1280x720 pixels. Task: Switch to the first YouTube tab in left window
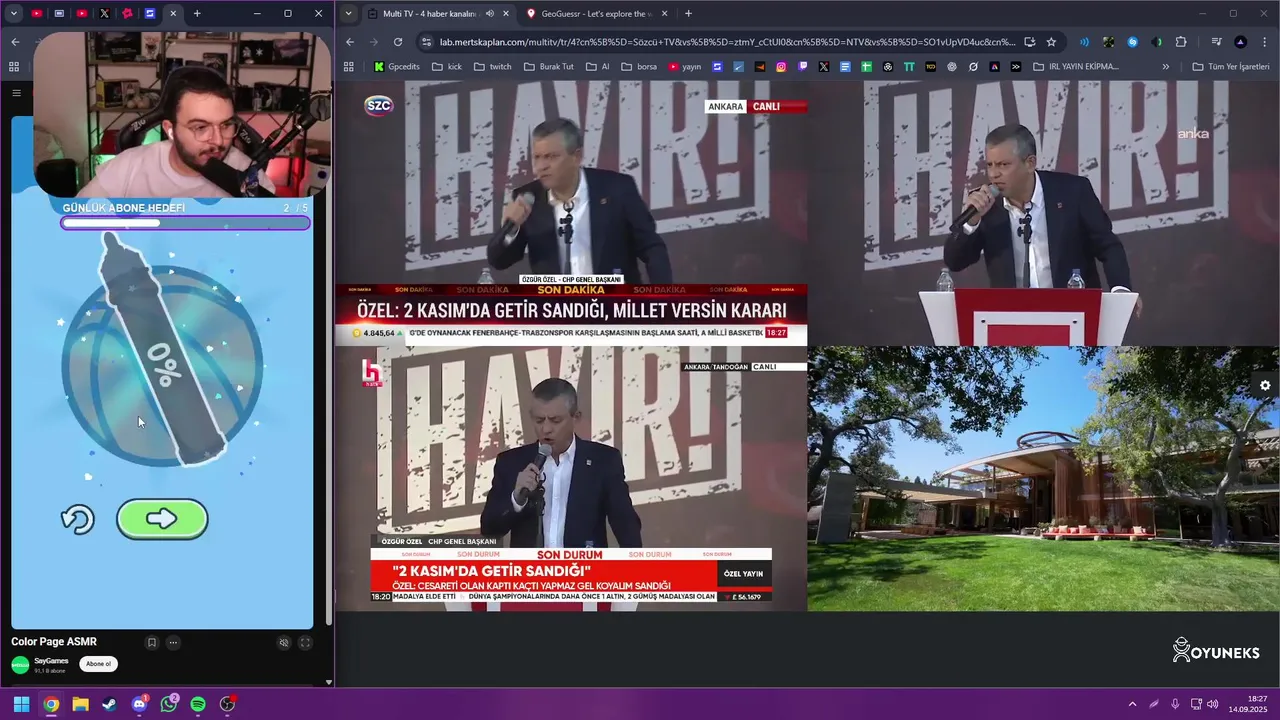(x=37, y=14)
